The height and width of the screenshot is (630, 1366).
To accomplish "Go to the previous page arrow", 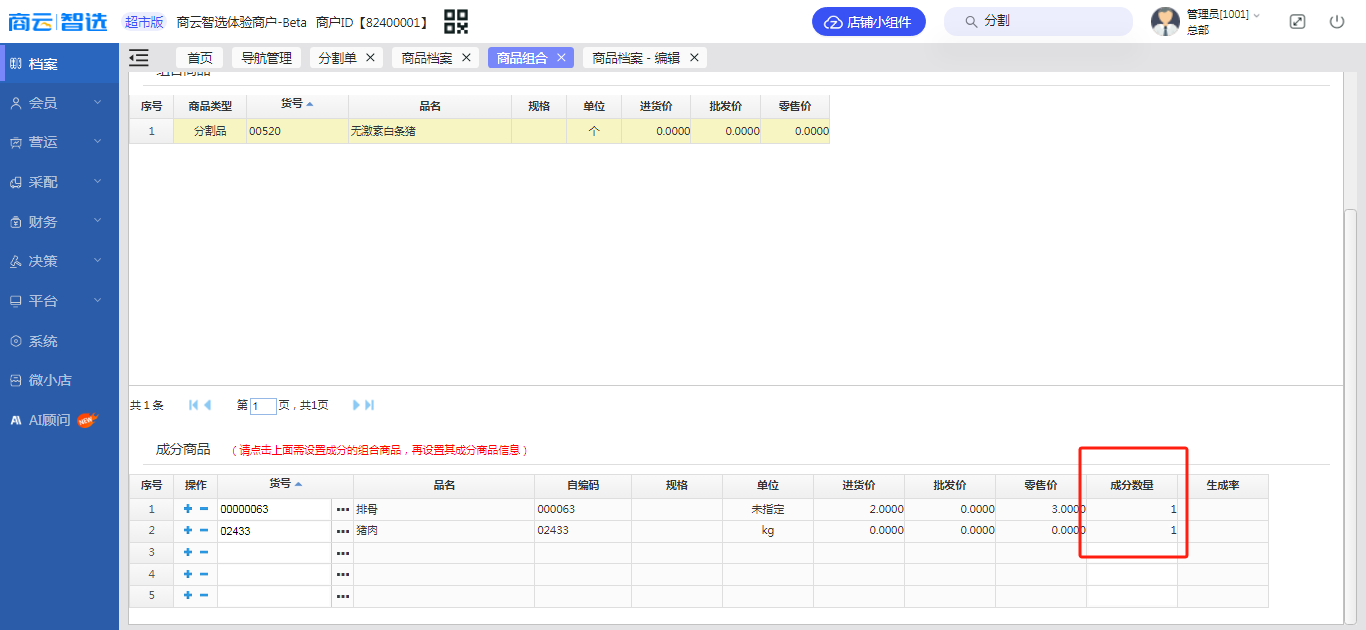I will coord(207,405).
